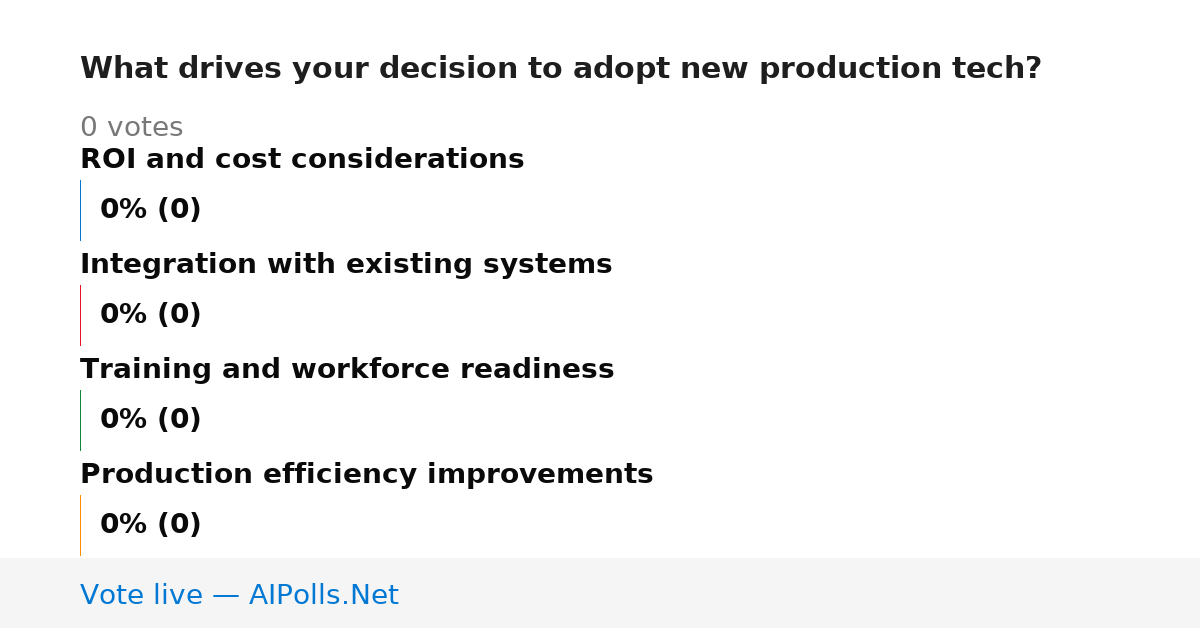The image size is (1200, 628).
Task: Click the red bar under Integration option
Action: (81, 315)
